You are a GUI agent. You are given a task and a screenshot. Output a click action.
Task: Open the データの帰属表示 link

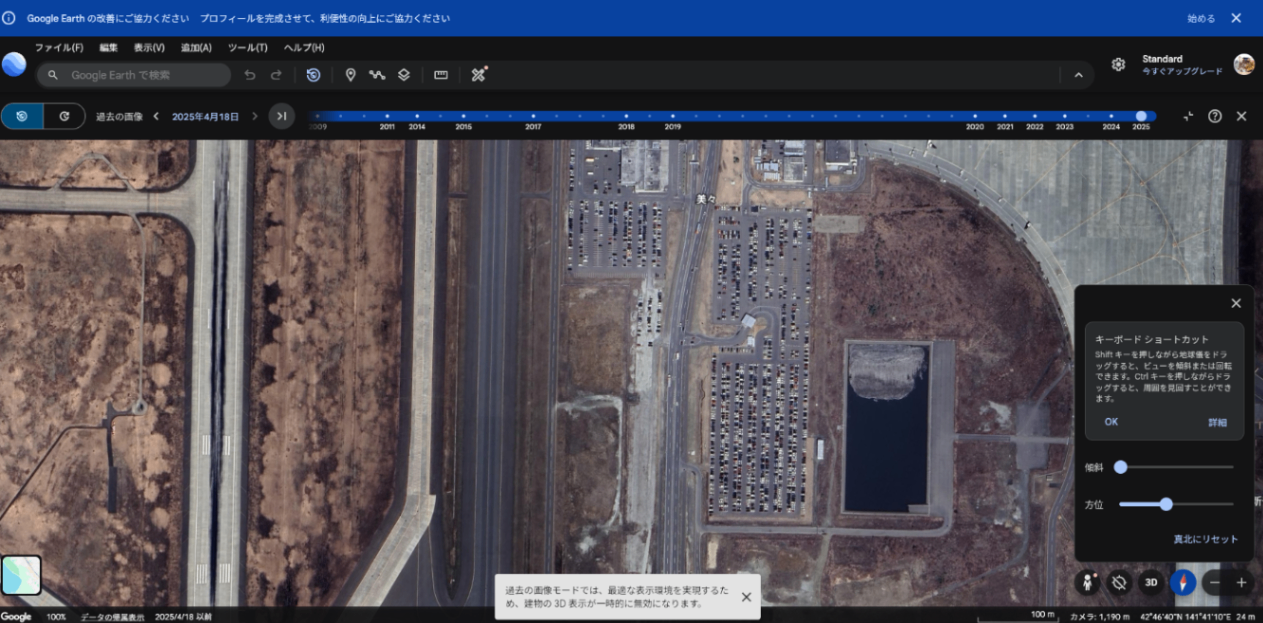point(112,617)
